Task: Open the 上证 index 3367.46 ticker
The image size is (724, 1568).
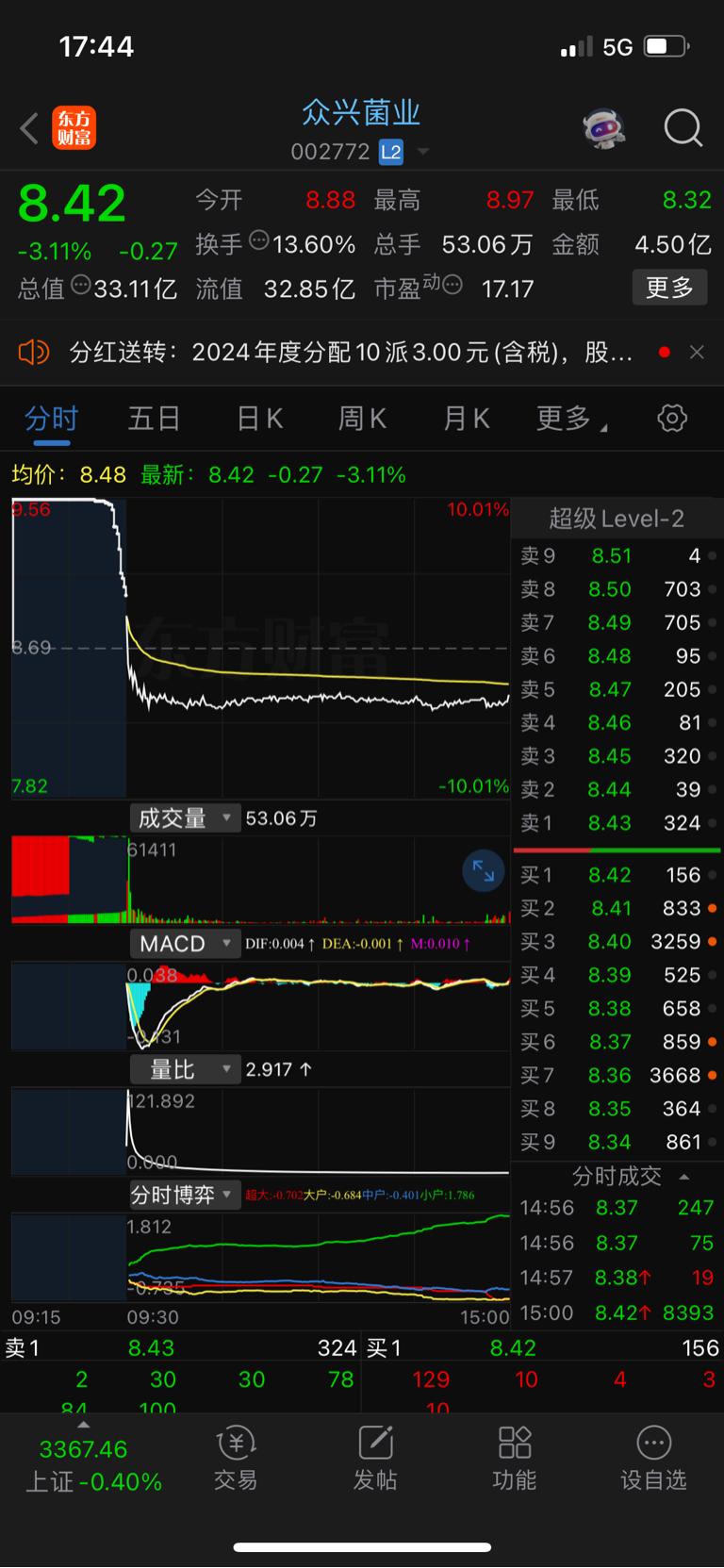Action: [93, 1465]
